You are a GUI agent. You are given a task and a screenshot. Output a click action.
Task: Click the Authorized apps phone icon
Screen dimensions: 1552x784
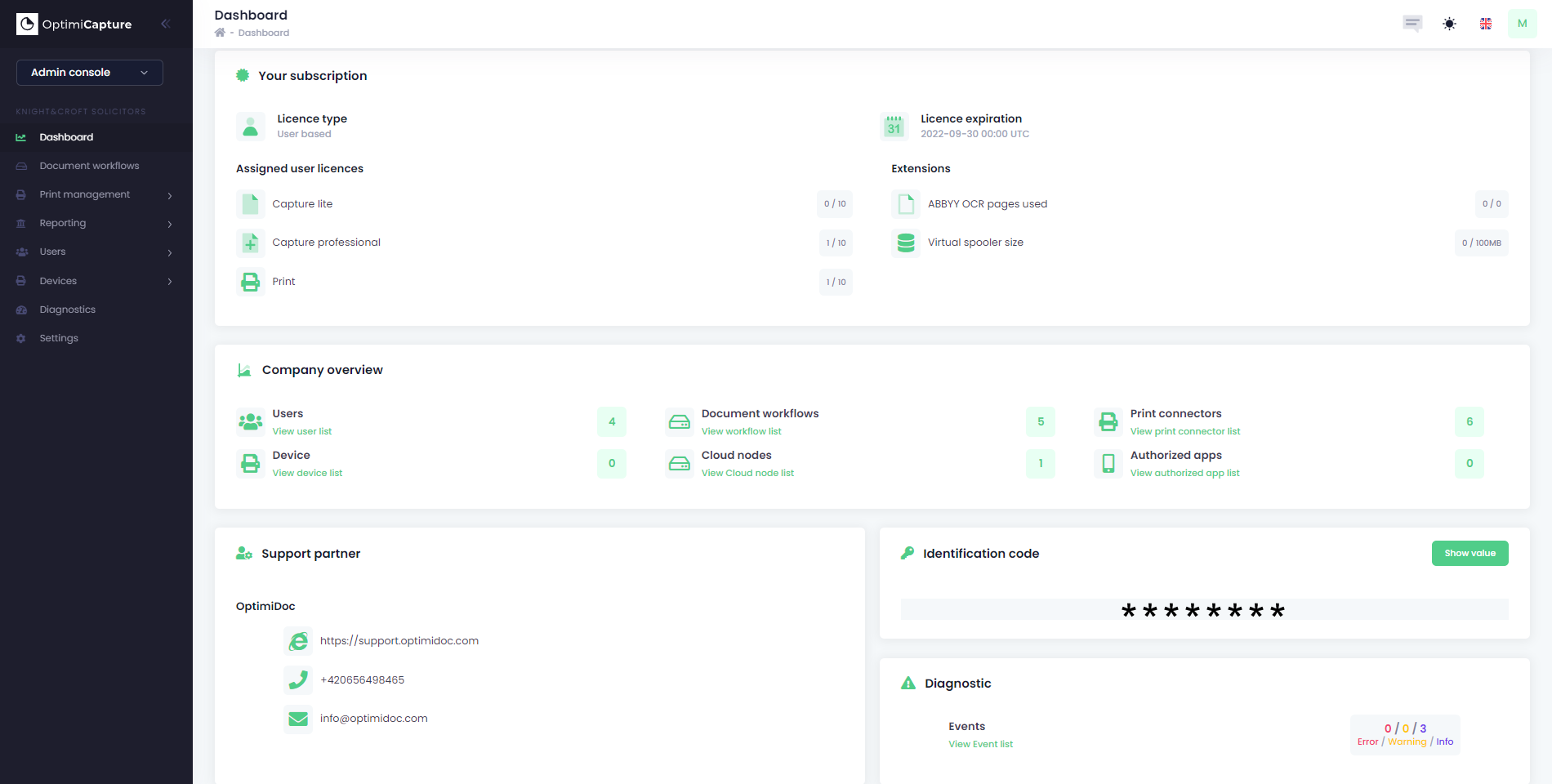1108,463
